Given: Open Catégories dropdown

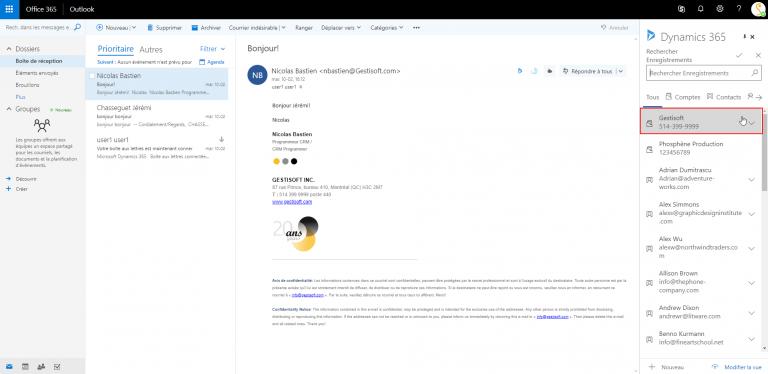Looking at the screenshot, I should (x=402, y=28).
